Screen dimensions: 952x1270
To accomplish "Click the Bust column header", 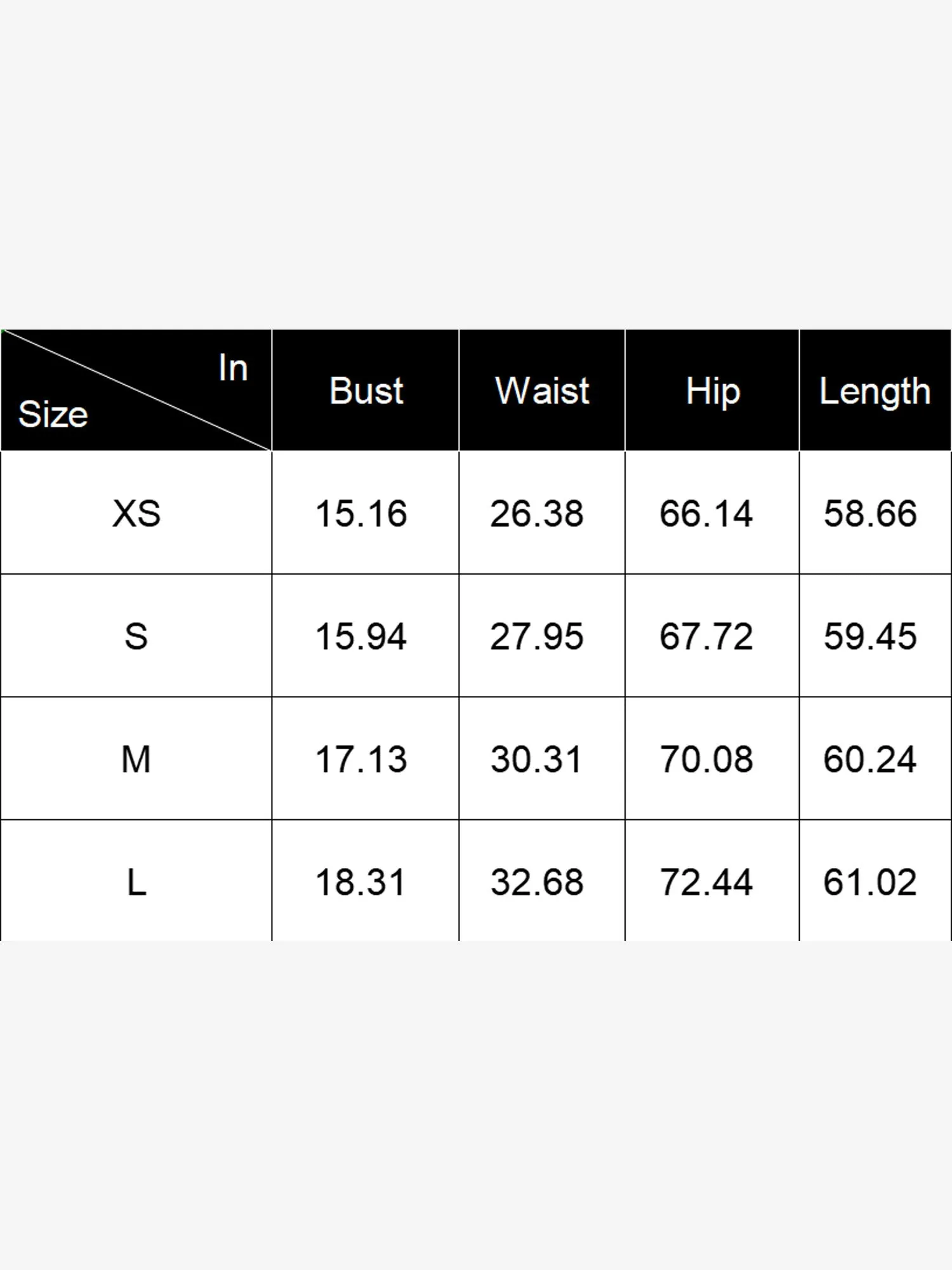I will pyautogui.click(x=366, y=391).
